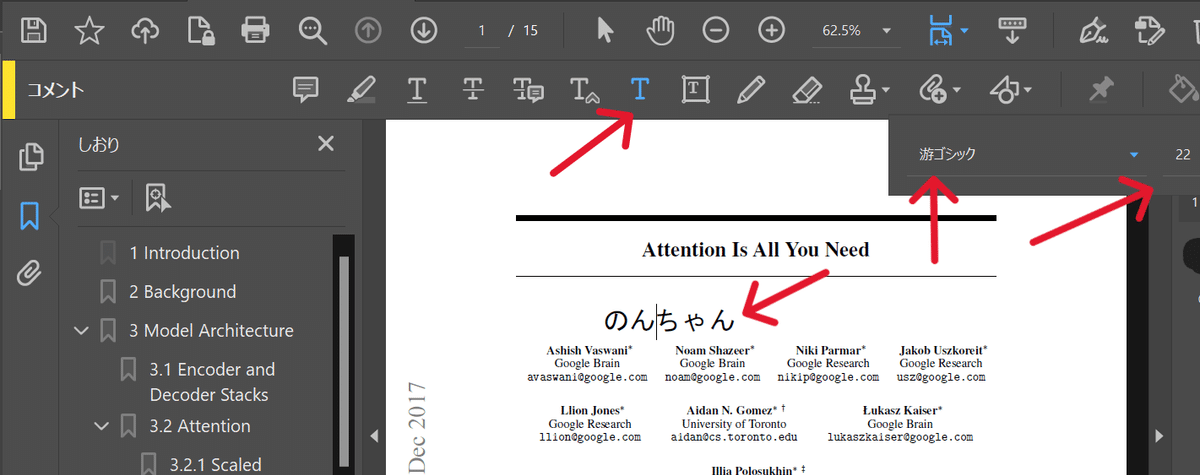This screenshot has height=475, width=1200.
Task: Select the replace-text note tool
Action: coord(528,90)
